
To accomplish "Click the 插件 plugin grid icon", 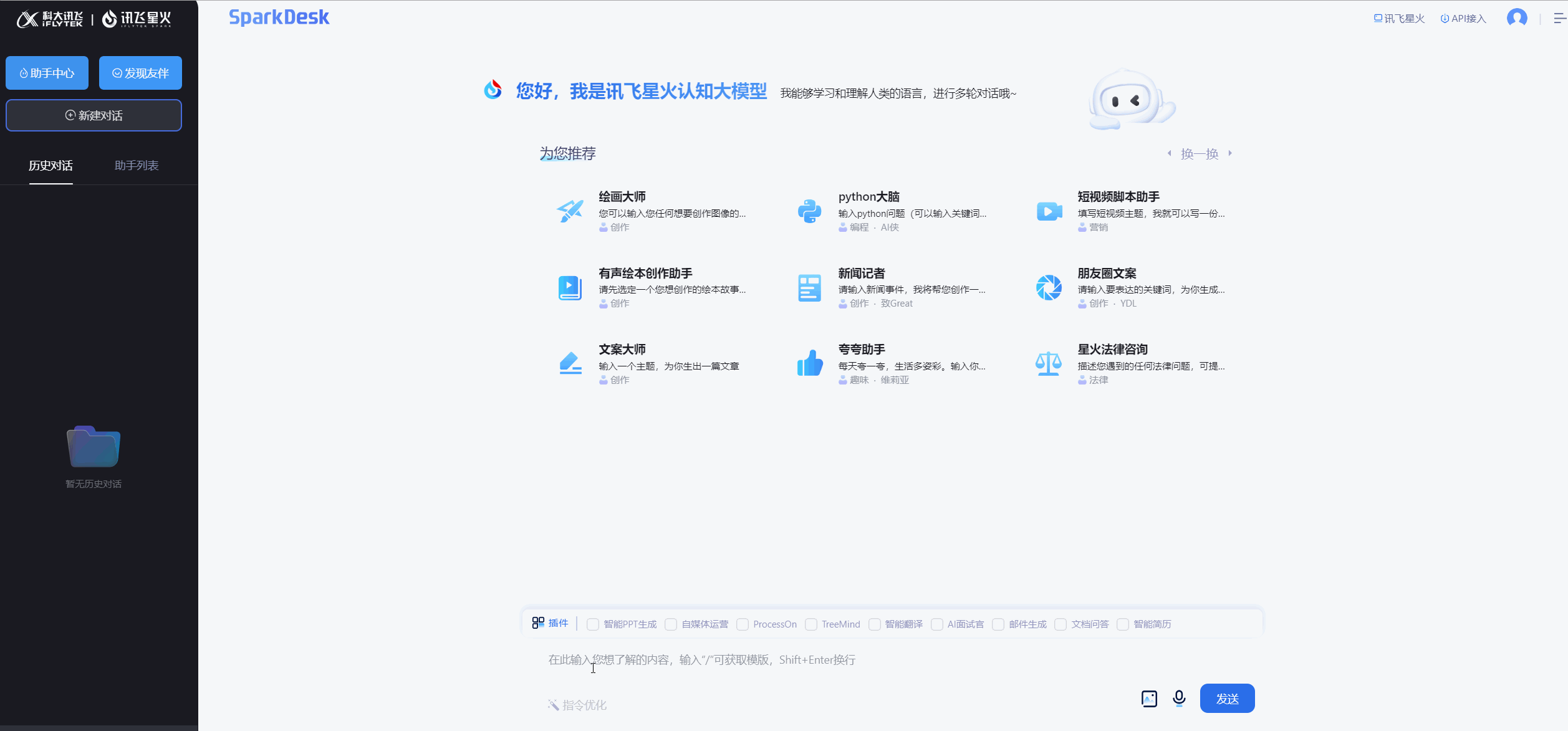I will 538,623.
